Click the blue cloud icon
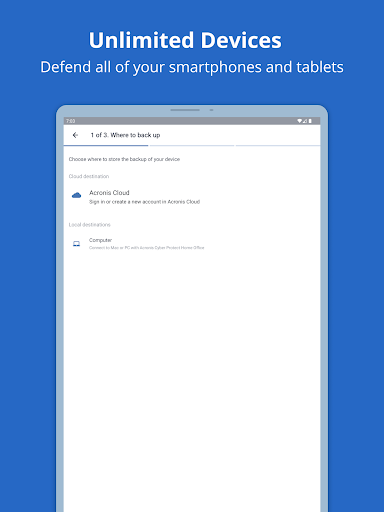The width and height of the screenshot is (384, 512). [77, 195]
